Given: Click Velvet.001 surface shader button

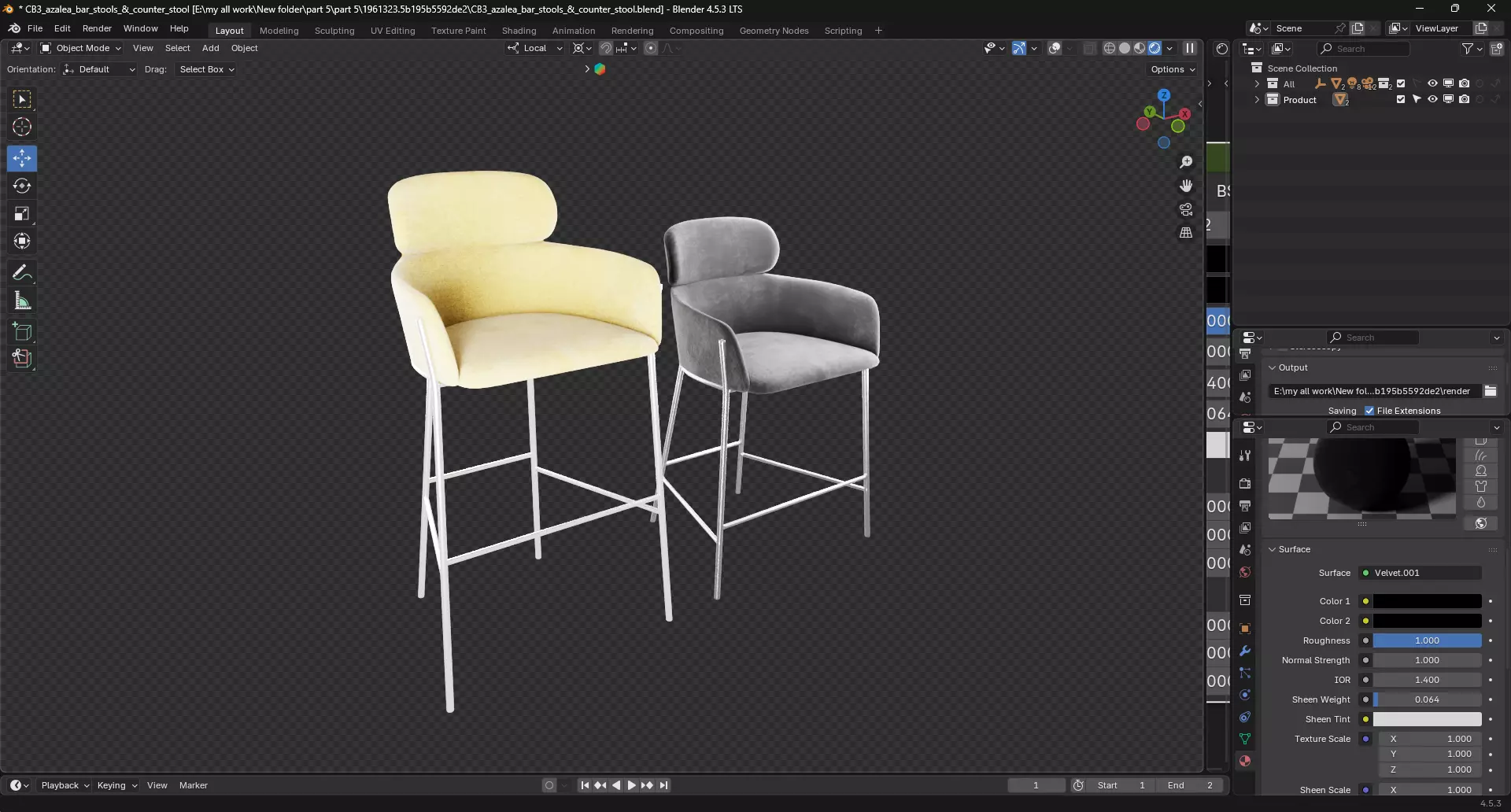Looking at the screenshot, I should [1421, 573].
